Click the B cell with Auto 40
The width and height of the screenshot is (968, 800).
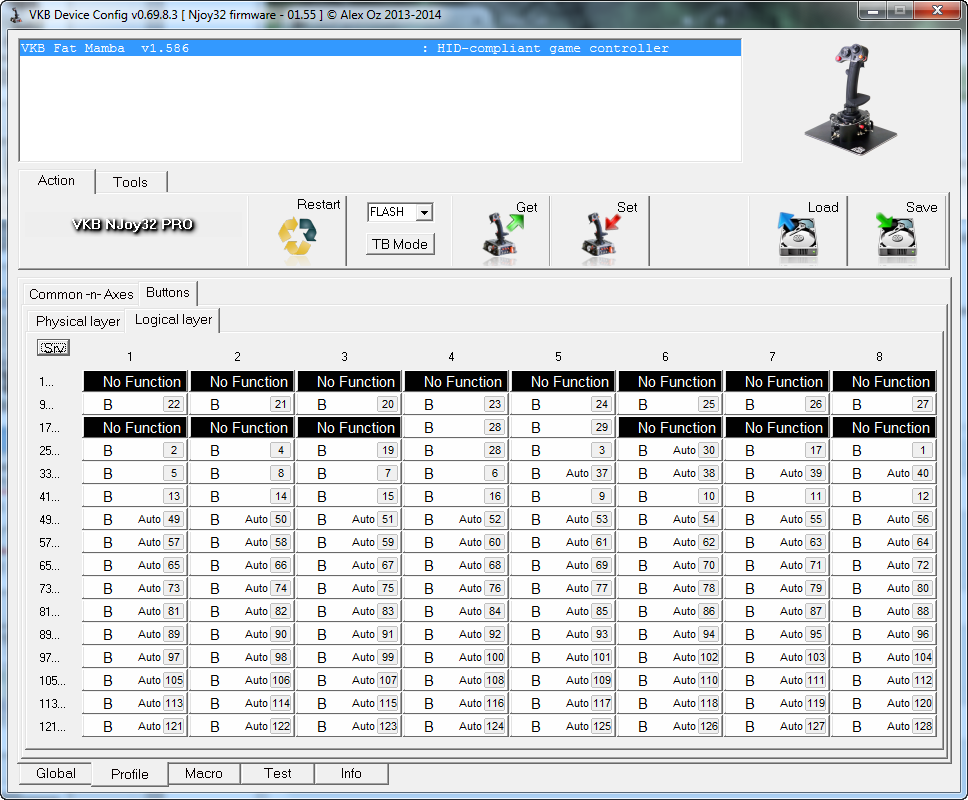[884, 473]
